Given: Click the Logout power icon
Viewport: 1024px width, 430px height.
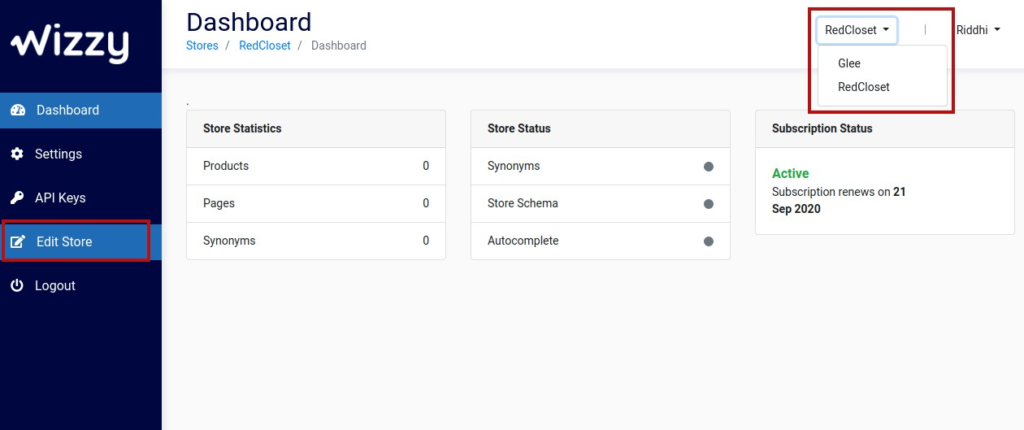Looking at the screenshot, I should click(18, 286).
